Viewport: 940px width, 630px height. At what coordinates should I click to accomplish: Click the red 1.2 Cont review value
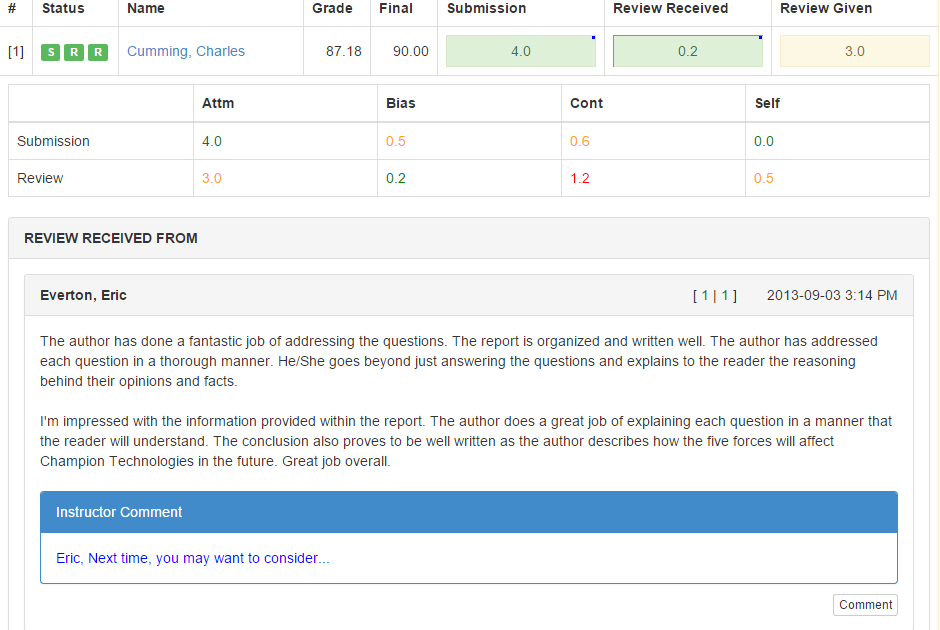point(580,178)
